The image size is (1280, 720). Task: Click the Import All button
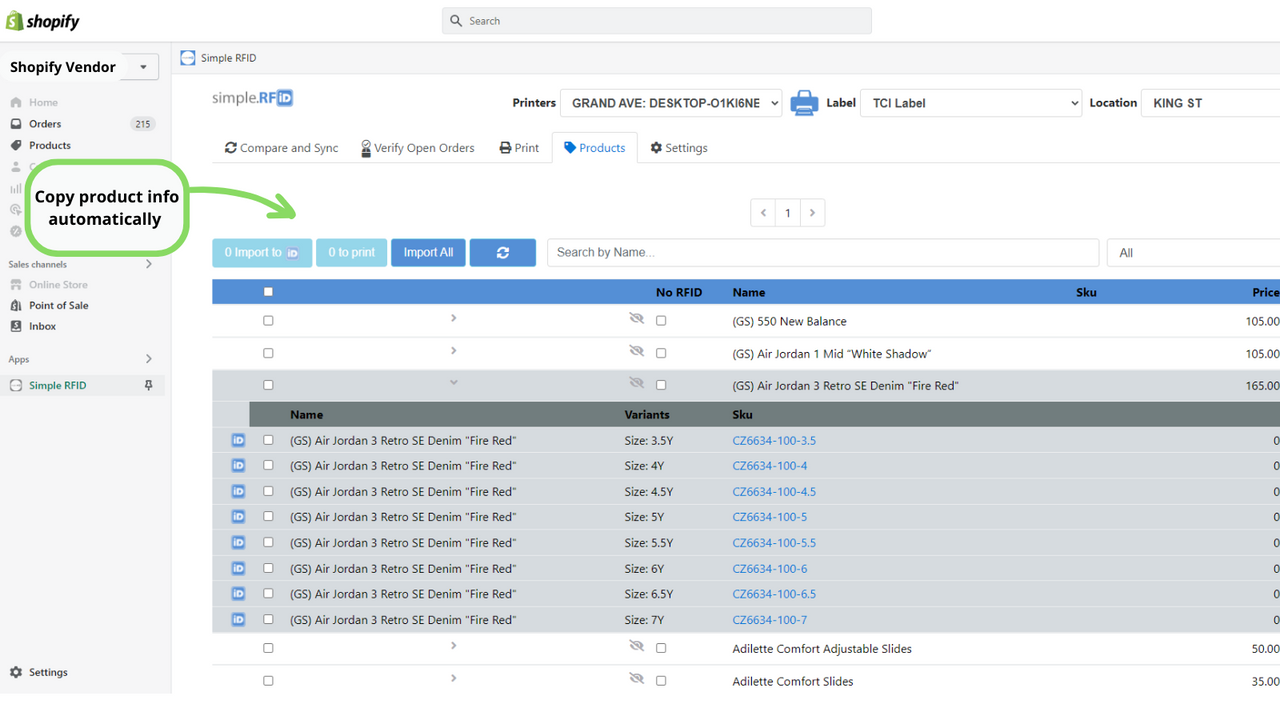[428, 253]
